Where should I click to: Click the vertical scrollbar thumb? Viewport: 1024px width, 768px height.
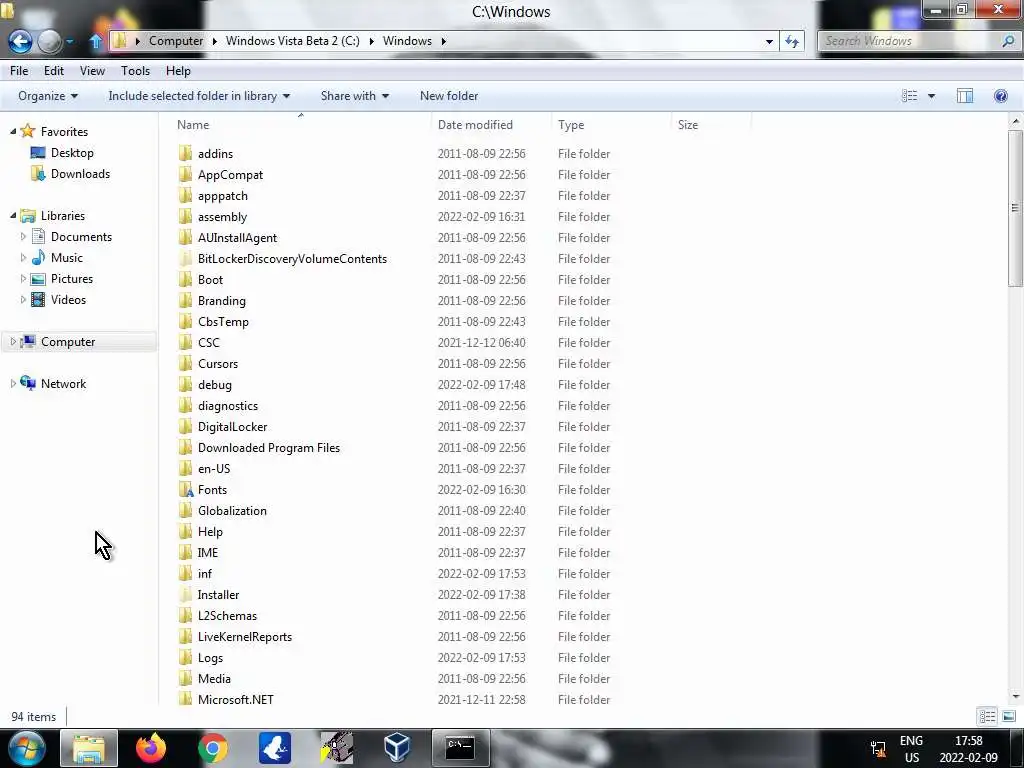[1015, 208]
